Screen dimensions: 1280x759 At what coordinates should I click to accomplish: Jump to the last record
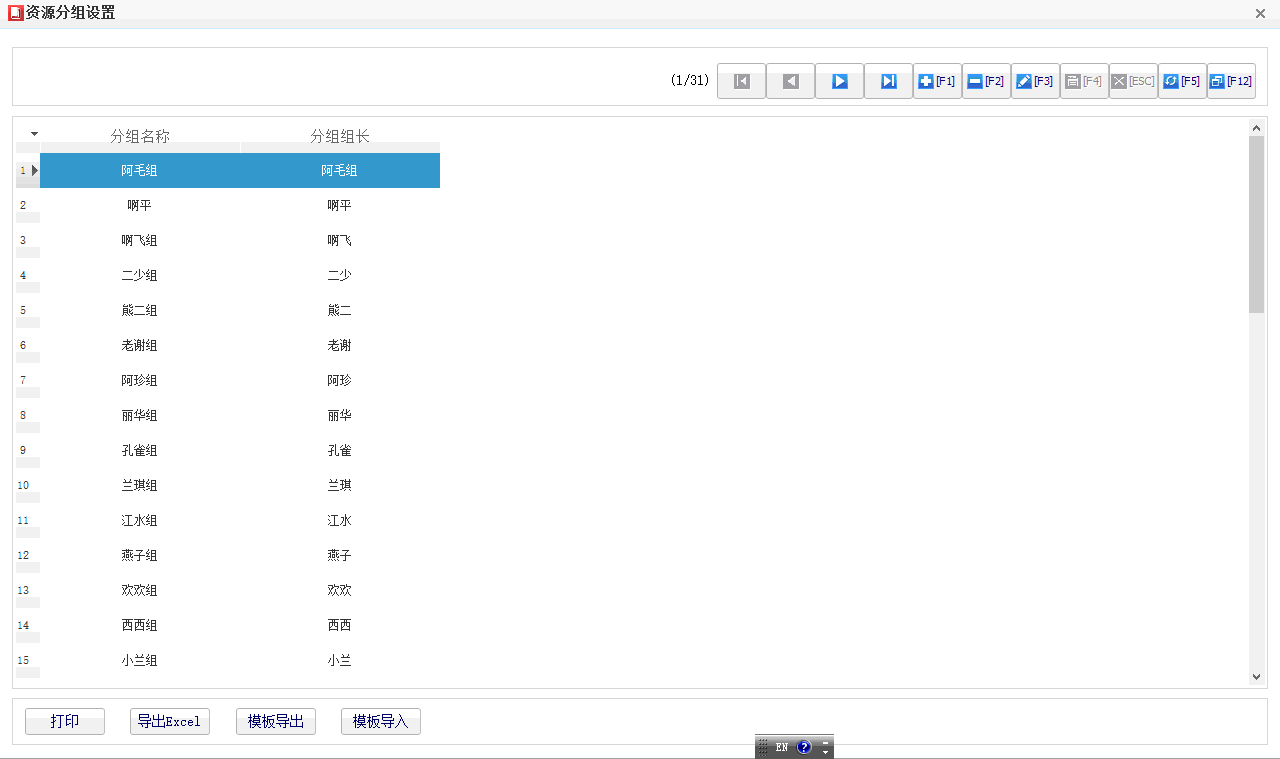tap(888, 81)
